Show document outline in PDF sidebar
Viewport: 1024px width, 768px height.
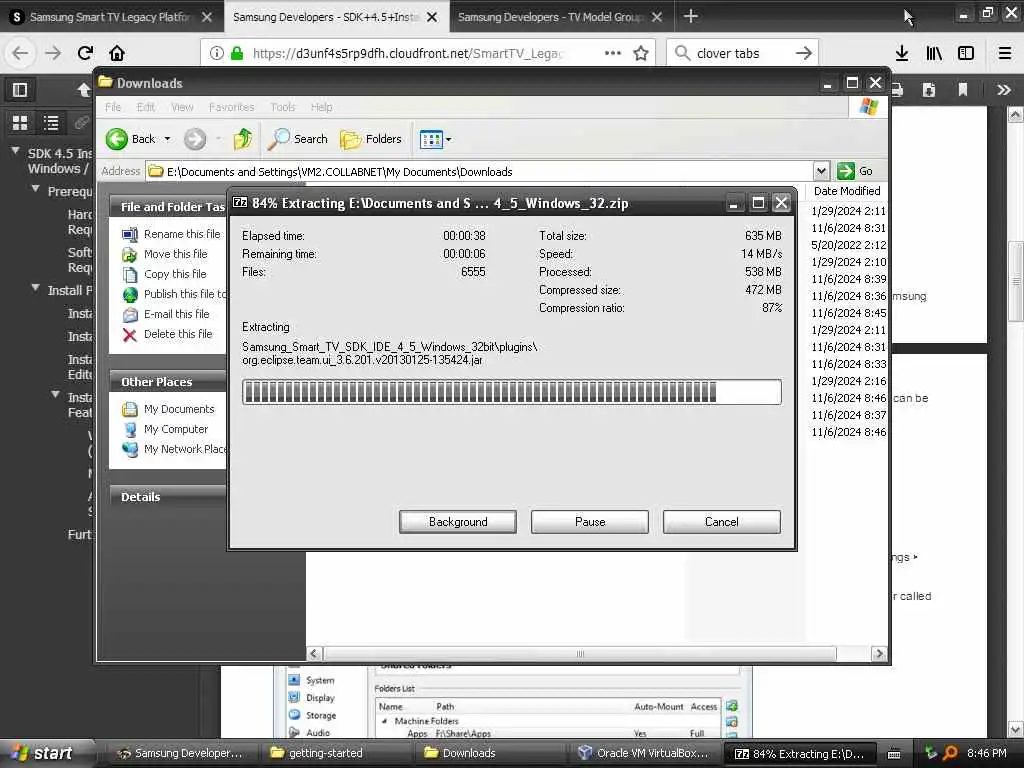[51, 122]
